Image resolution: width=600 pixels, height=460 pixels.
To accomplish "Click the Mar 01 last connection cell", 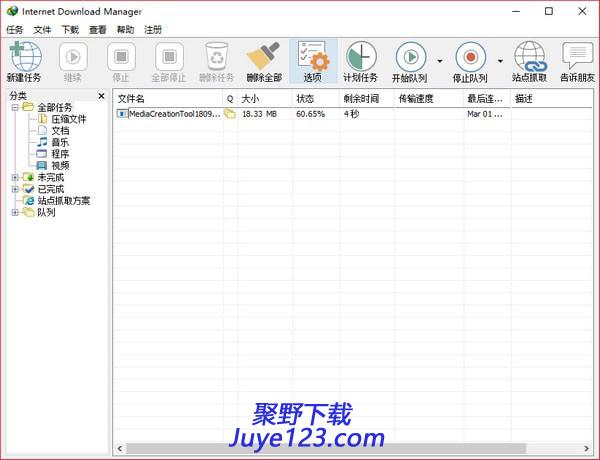I will [484, 114].
